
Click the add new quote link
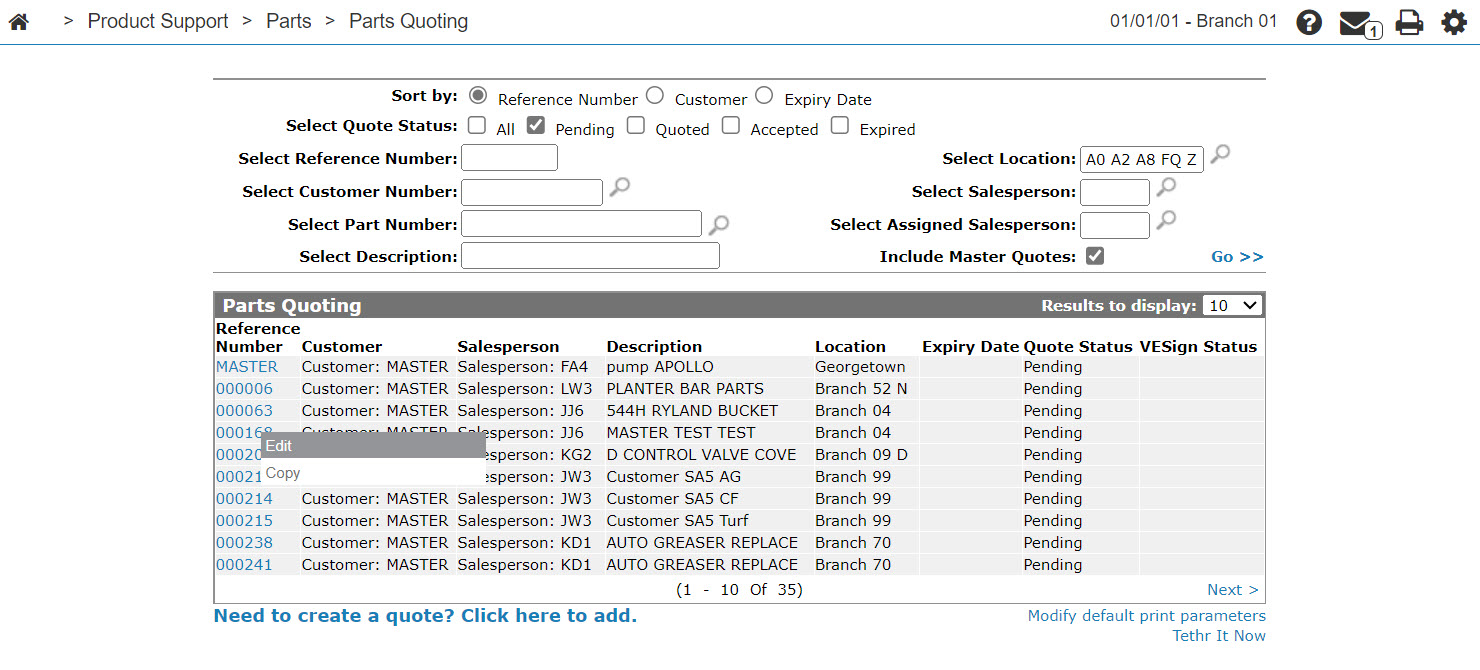425,616
